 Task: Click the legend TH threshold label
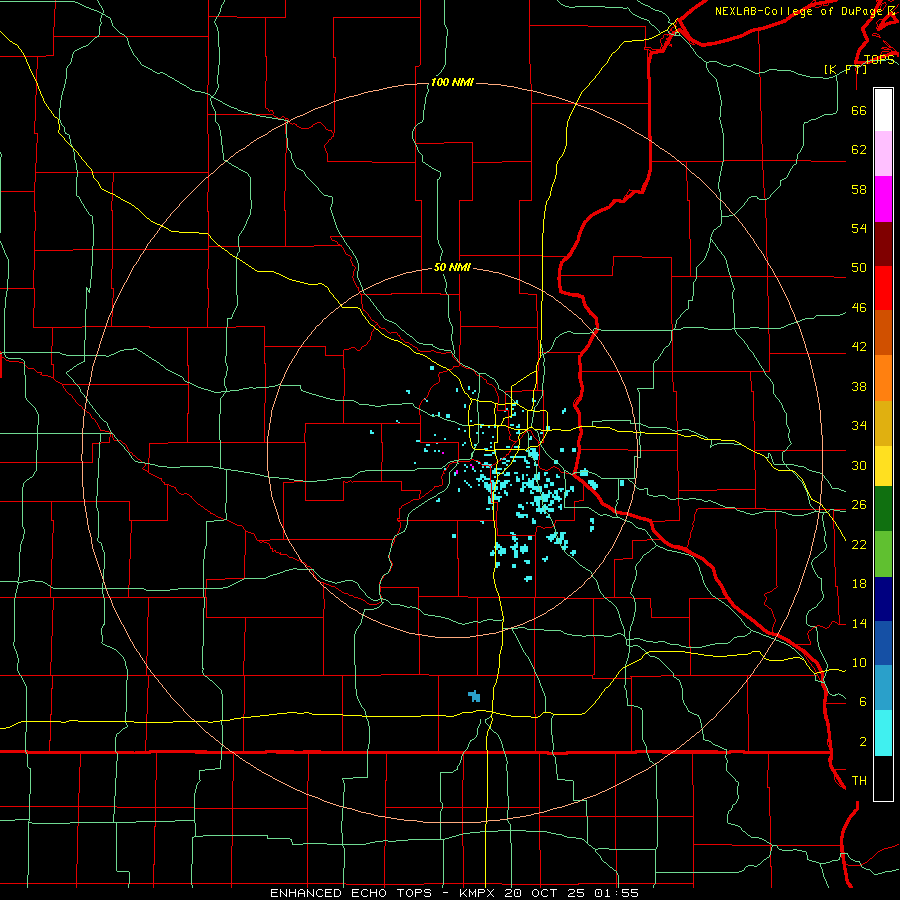859,781
